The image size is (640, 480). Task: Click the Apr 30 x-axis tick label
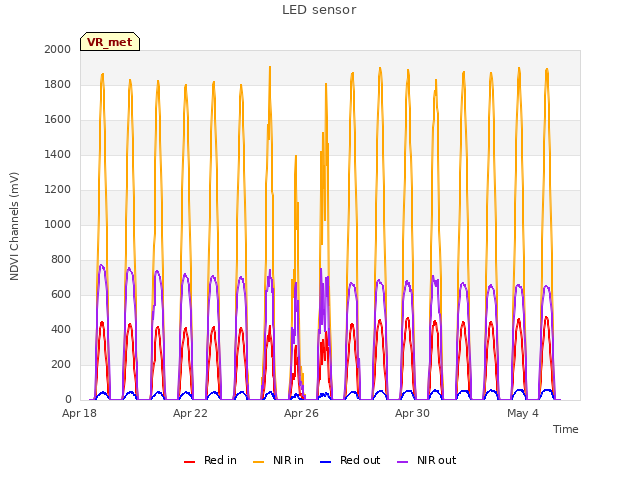click(x=412, y=413)
